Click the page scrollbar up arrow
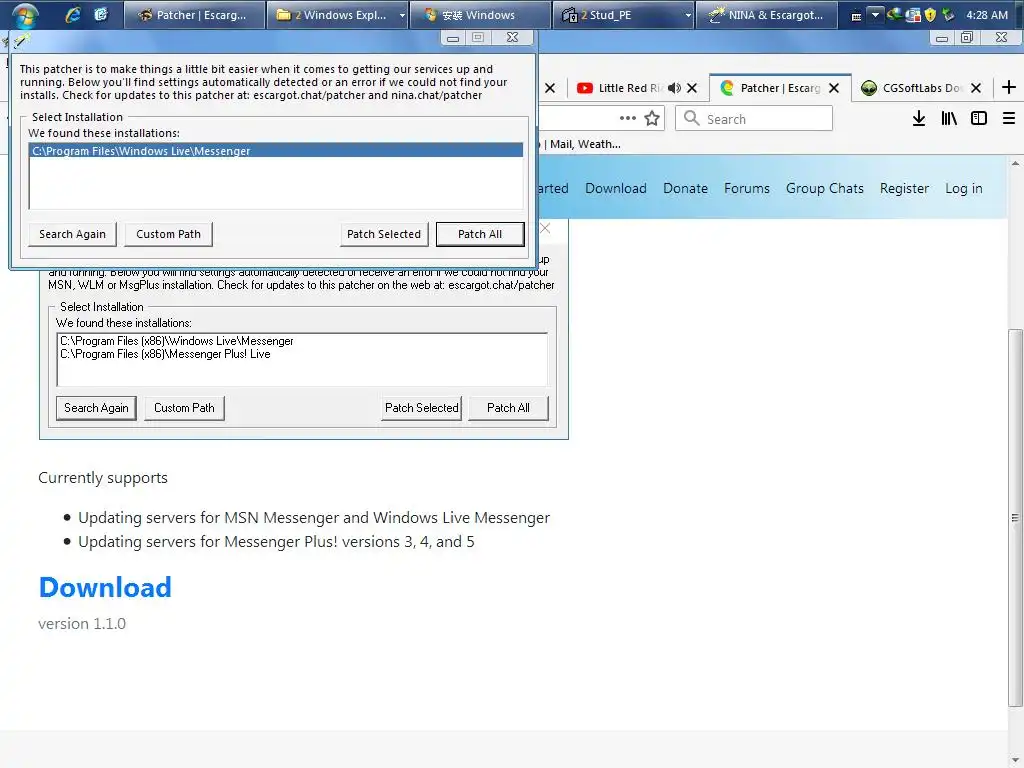1024x768 pixels. click(x=1016, y=163)
